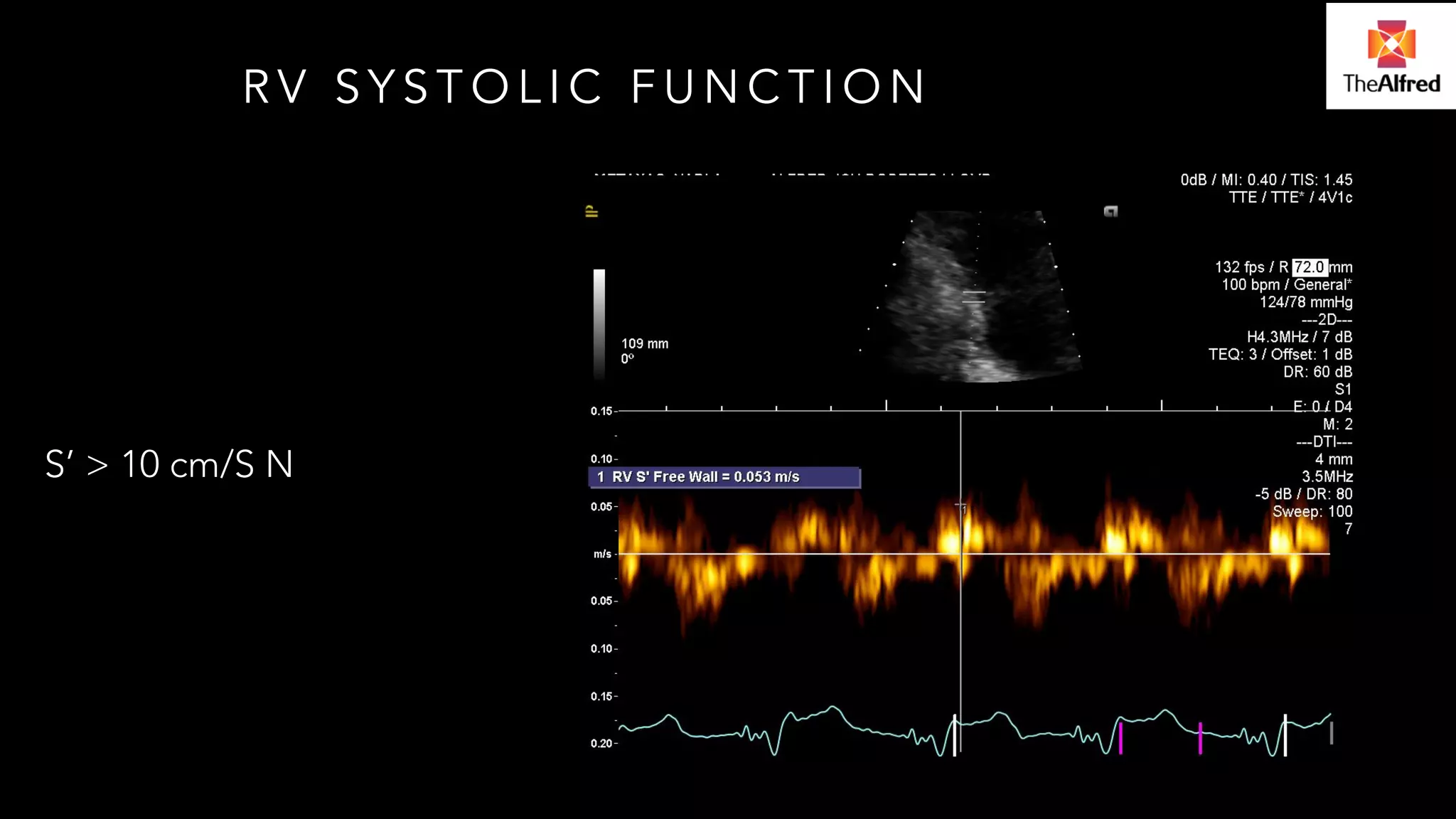Click the 3.5MHz DTI frequency text
Image resolution: width=1456 pixels, height=819 pixels.
tap(1327, 476)
